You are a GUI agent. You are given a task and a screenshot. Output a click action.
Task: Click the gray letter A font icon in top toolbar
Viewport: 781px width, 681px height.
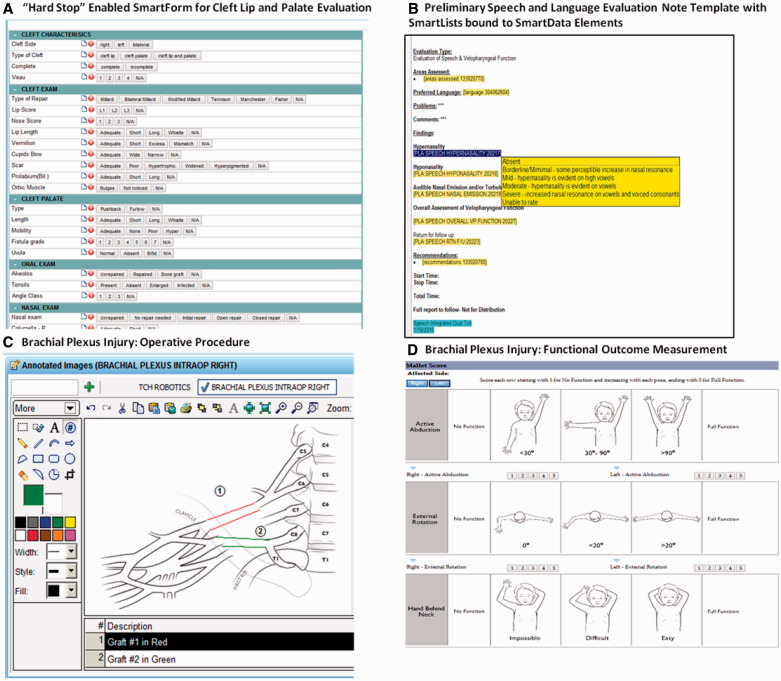(233, 409)
